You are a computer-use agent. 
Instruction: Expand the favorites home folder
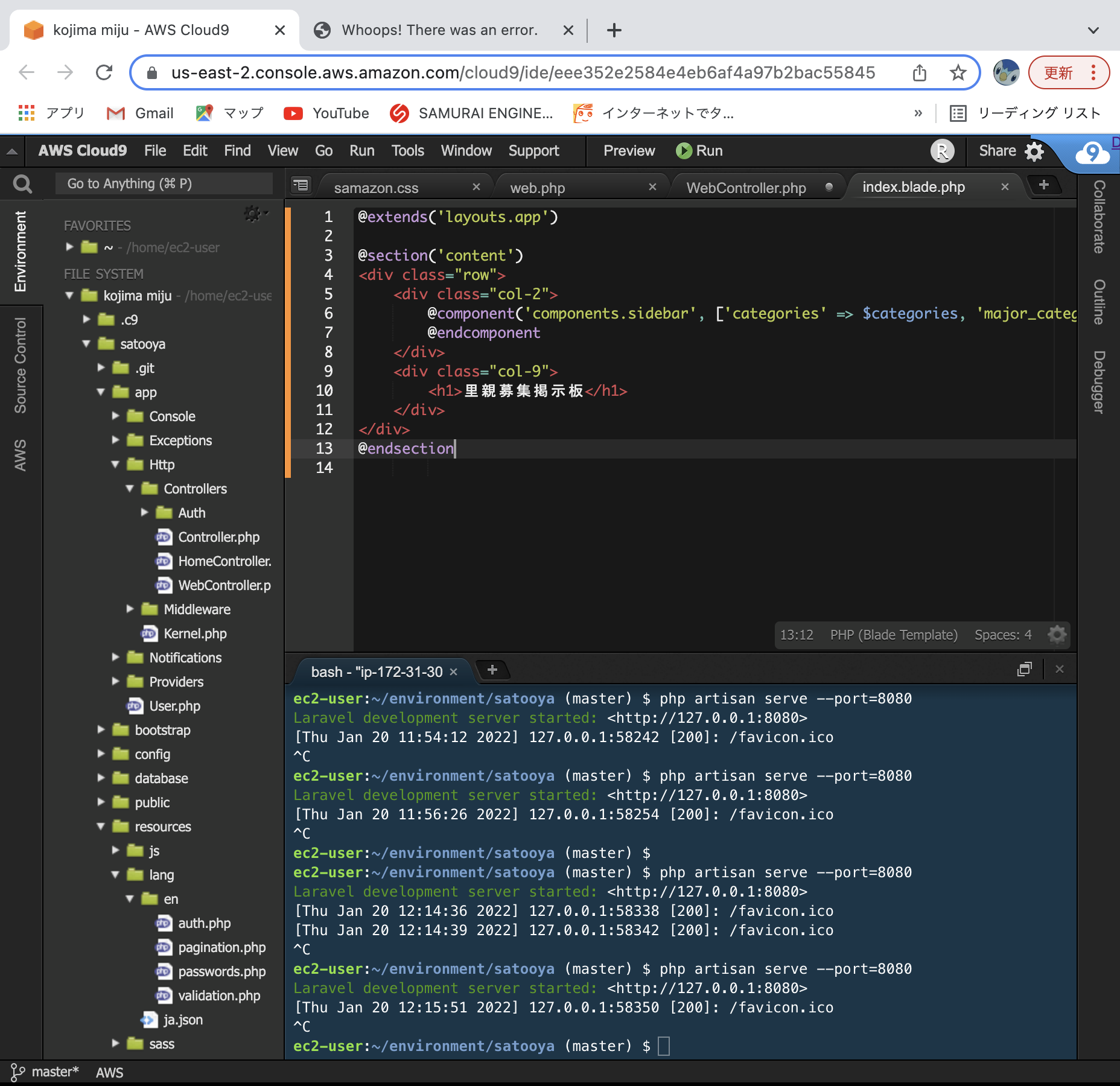pos(69,247)
